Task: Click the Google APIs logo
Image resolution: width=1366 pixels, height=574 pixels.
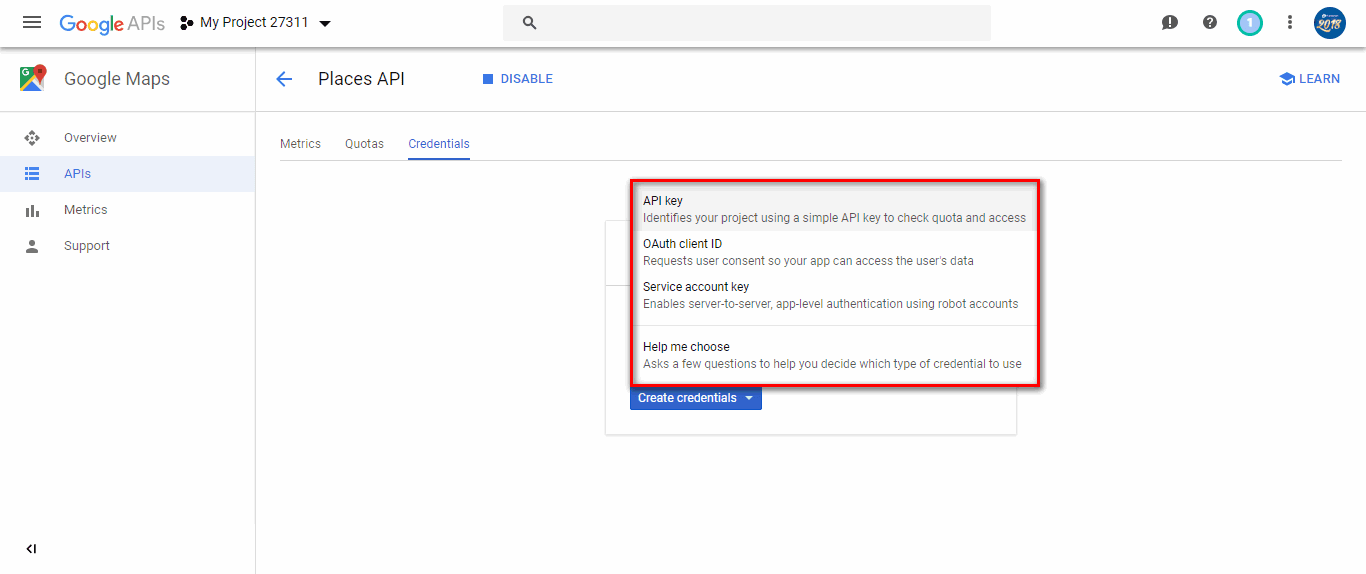Action: [112, 23]
